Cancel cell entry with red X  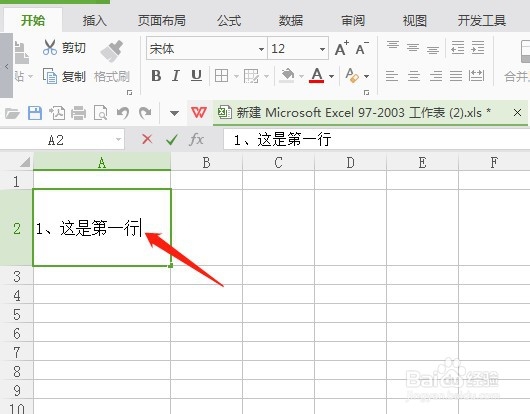click(x=147, y=139)
